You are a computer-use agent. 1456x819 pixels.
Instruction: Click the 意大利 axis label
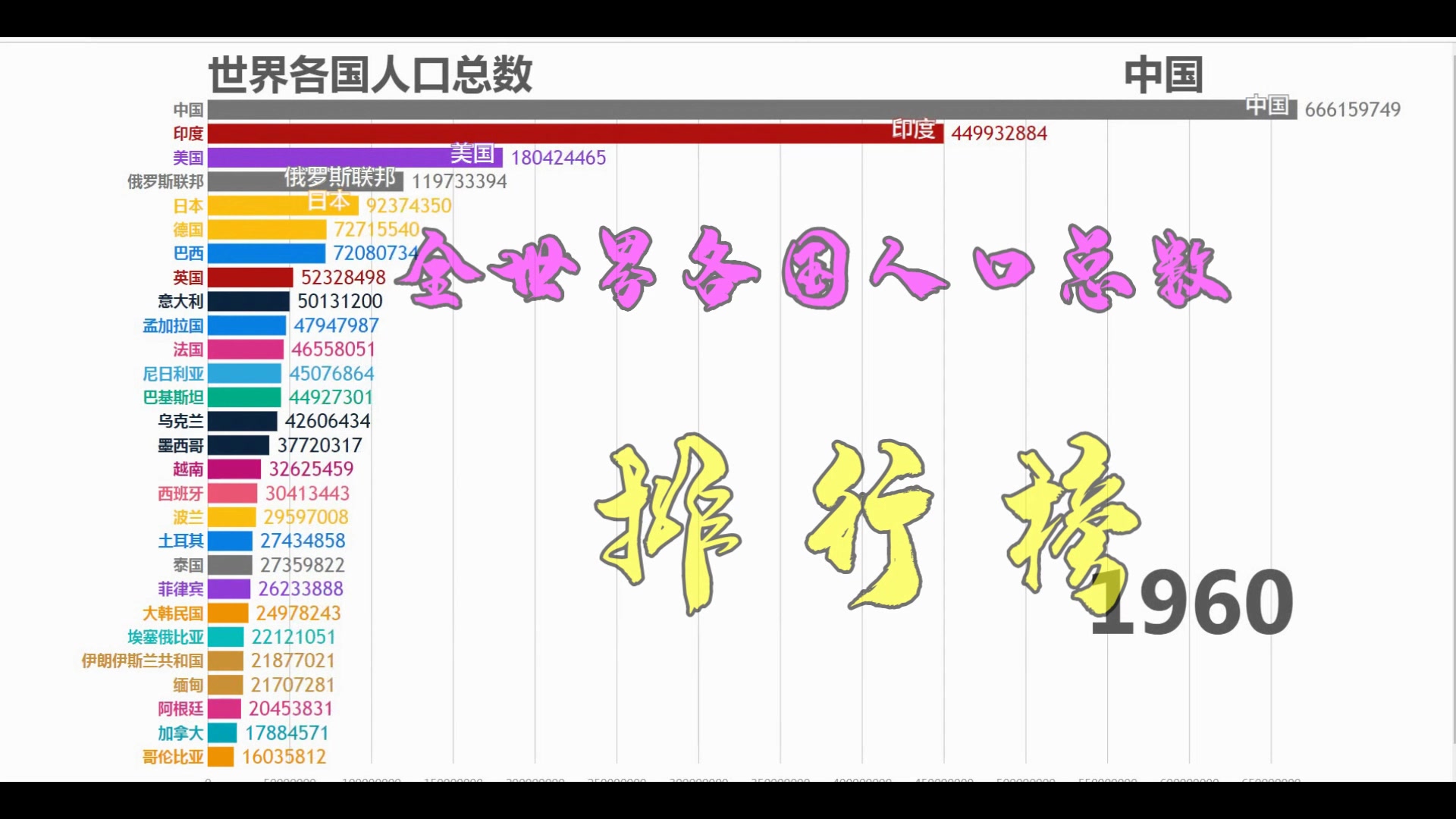[180, 301]
